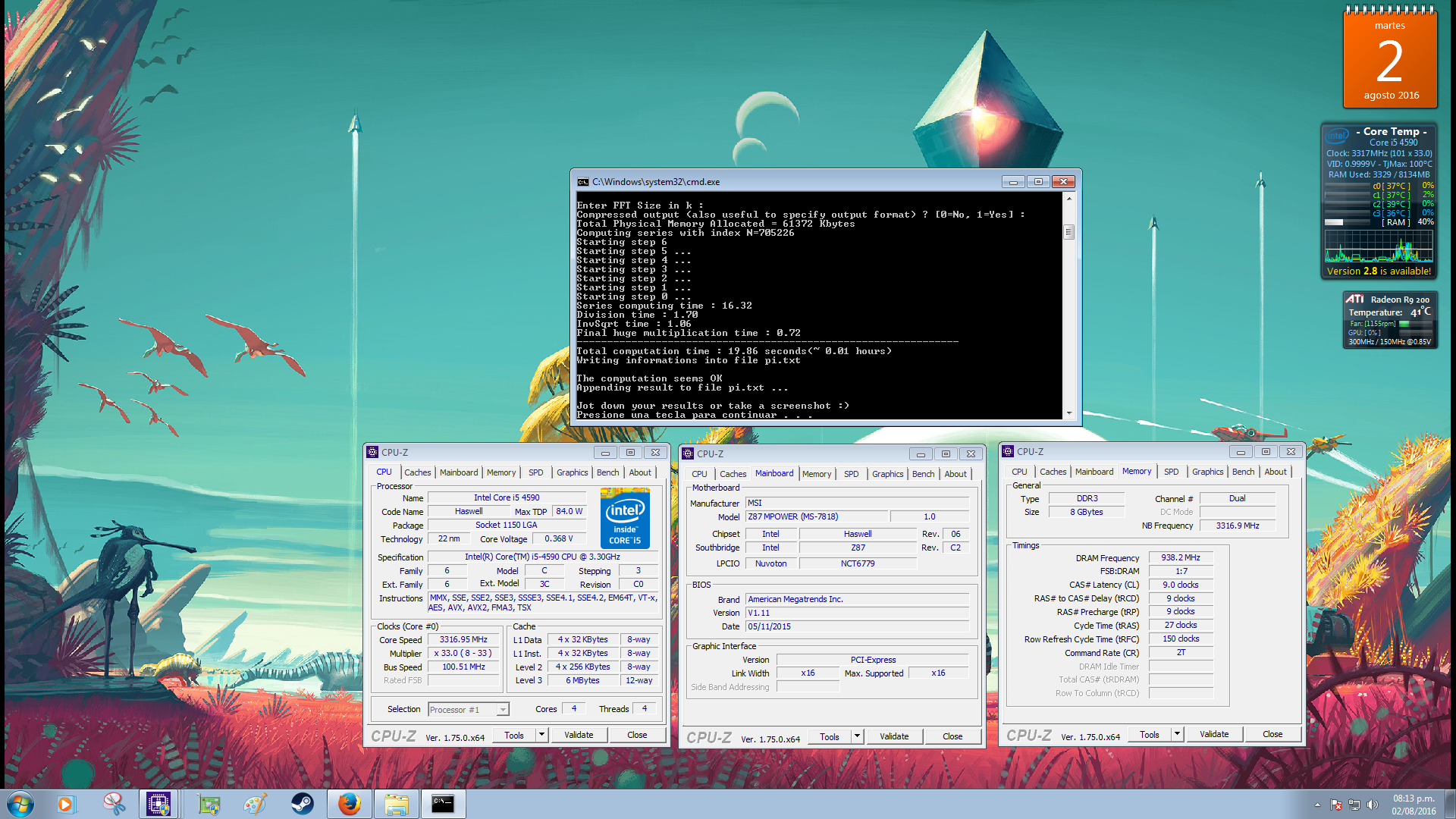Click the CAS# Latency 9.0 clocks value
1456x819 pixels.
(1181, 585)
